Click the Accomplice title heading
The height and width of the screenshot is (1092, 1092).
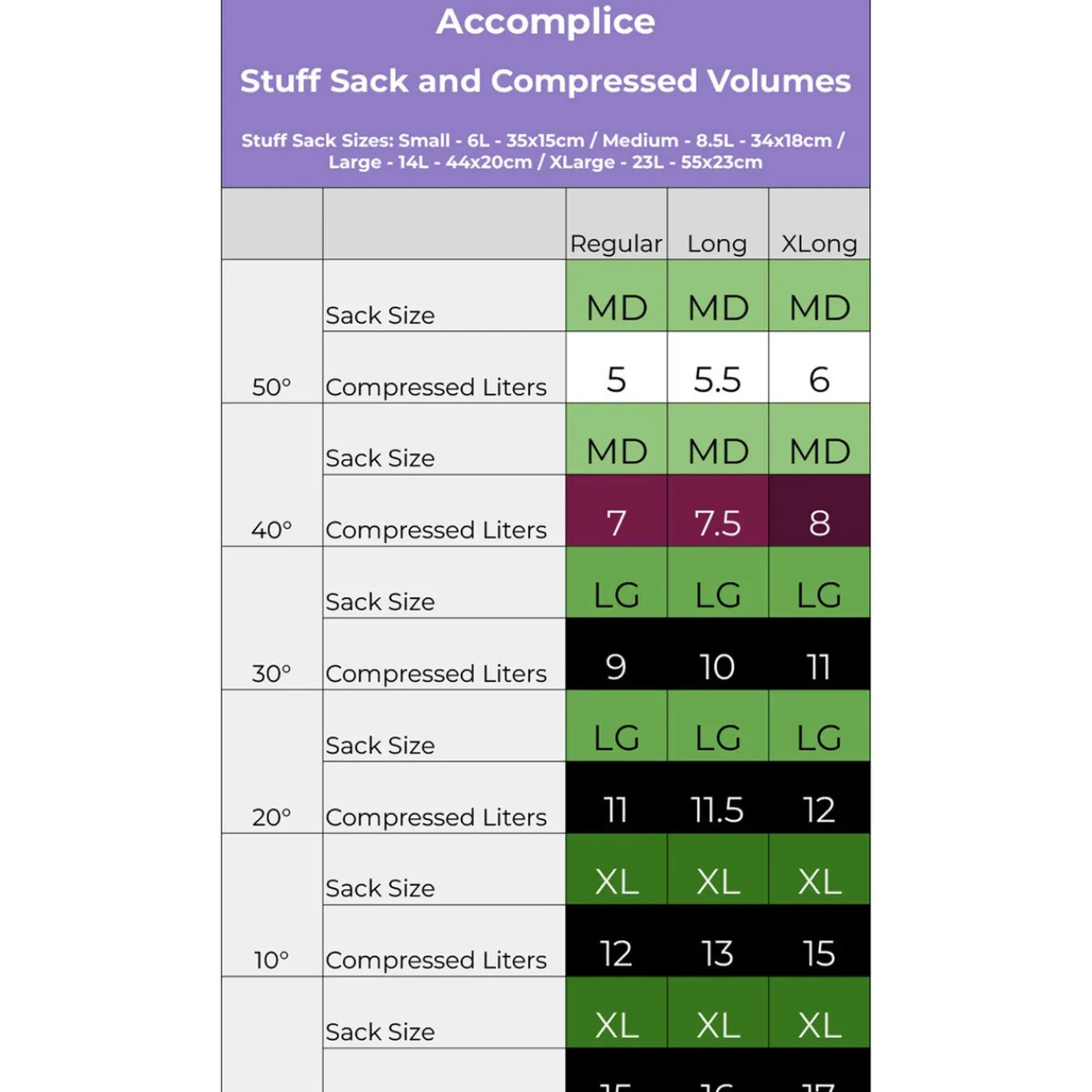point(545,22)
